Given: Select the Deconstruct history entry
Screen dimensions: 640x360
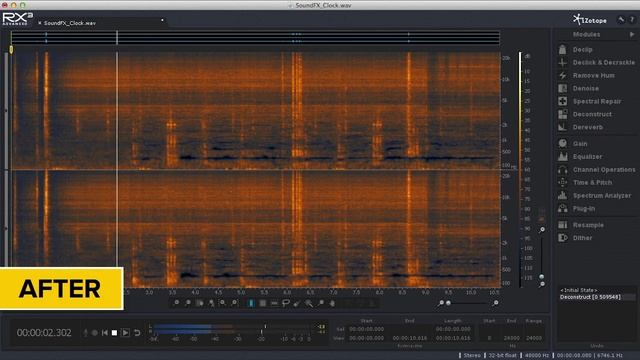Looking at the screenshot, I should tap(590, 297).
